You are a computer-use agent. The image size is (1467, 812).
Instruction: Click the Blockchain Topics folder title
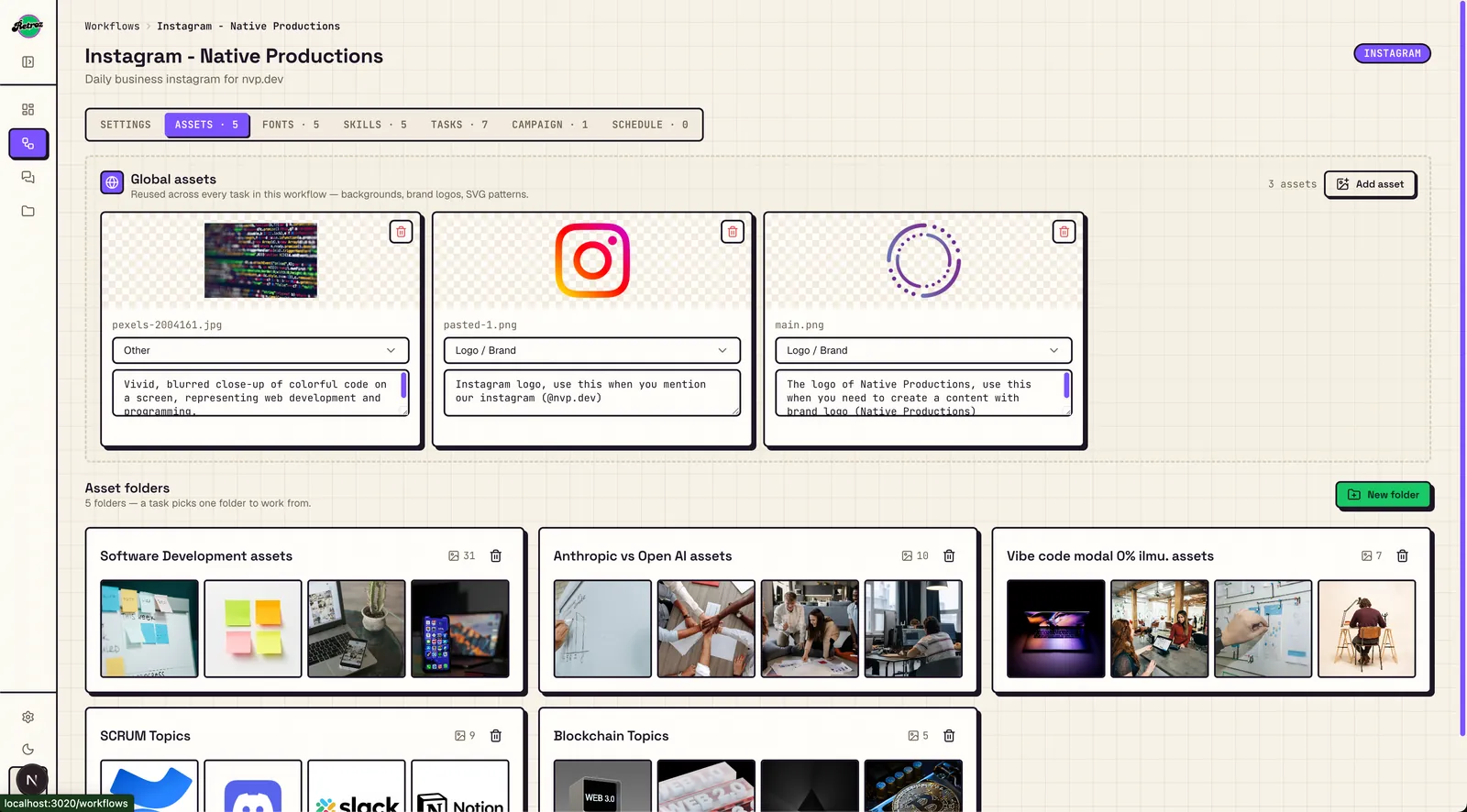click(611, 736)
